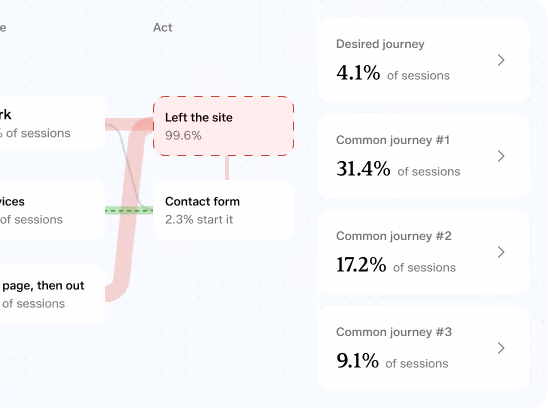Click the node showing 'vices' of sessions
548x408 pixels.
52,210
